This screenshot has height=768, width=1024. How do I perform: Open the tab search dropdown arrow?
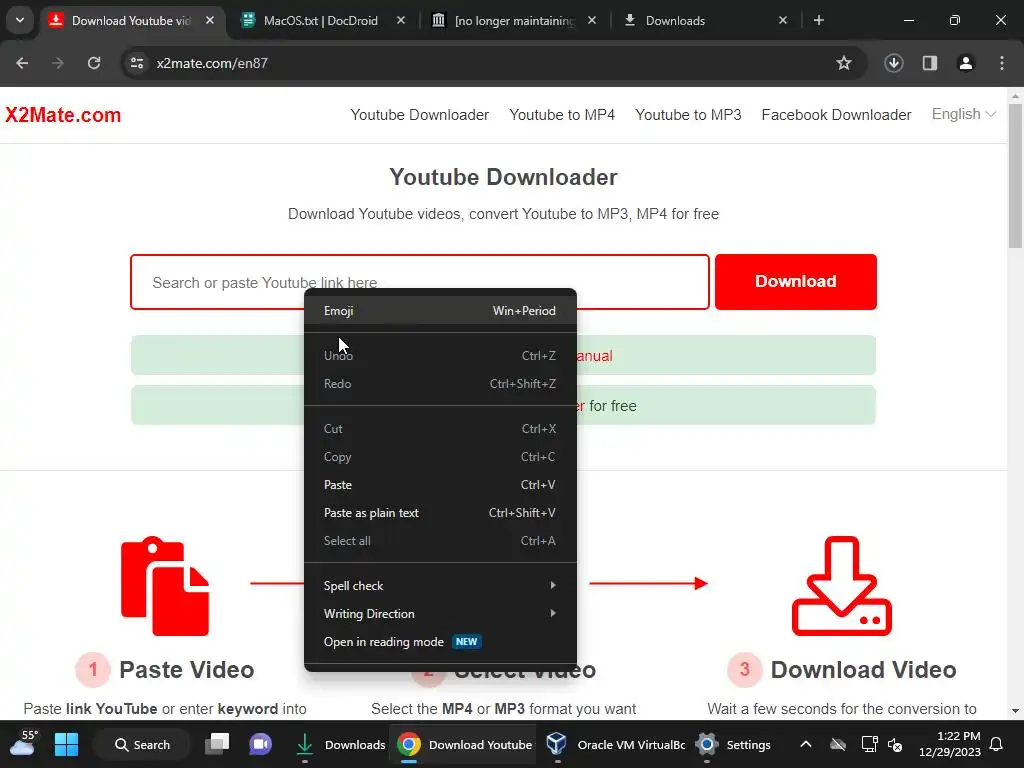[x=20, y=20]
